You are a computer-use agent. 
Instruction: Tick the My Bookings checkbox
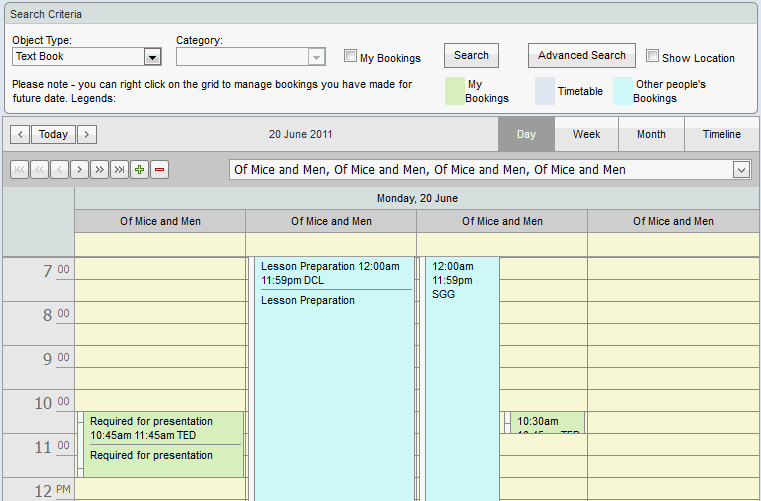(x=350, y=56)
